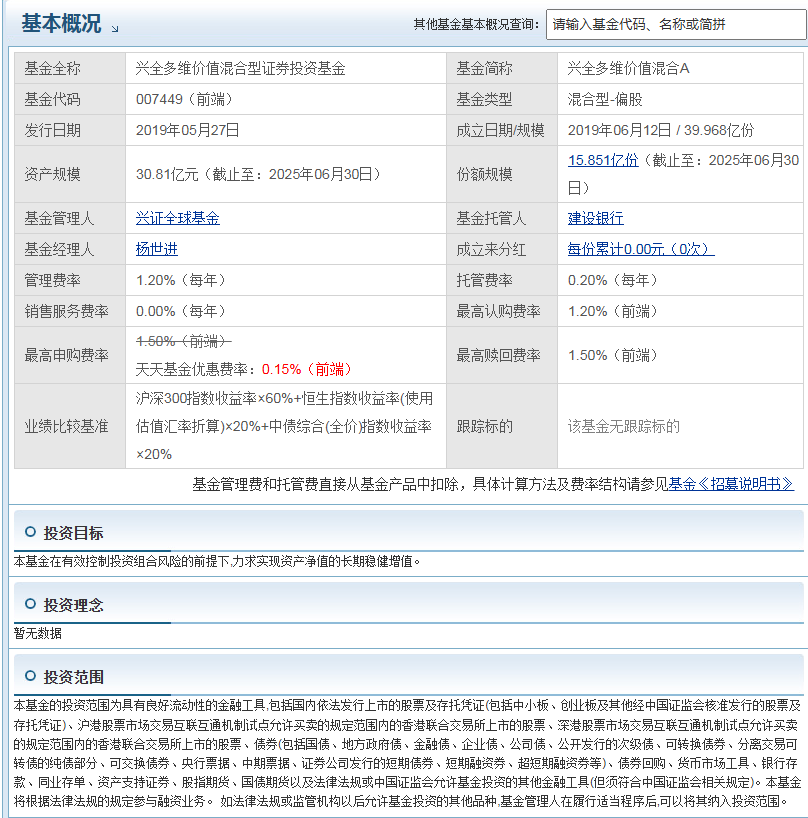Click the 基金简称 label cell
The height and width of the screenshot is (818, 808).
(502, 68)
